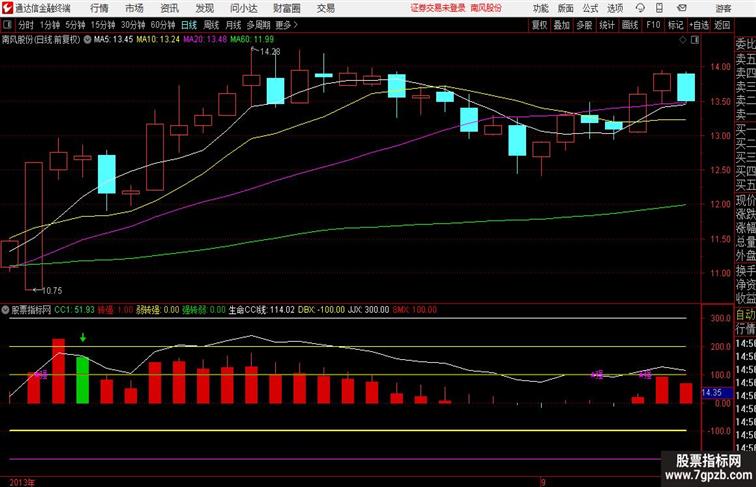Select the 多周期 multi-period tab
The width and height of the screenshot is (756, 487).
[x=258, y=25]
